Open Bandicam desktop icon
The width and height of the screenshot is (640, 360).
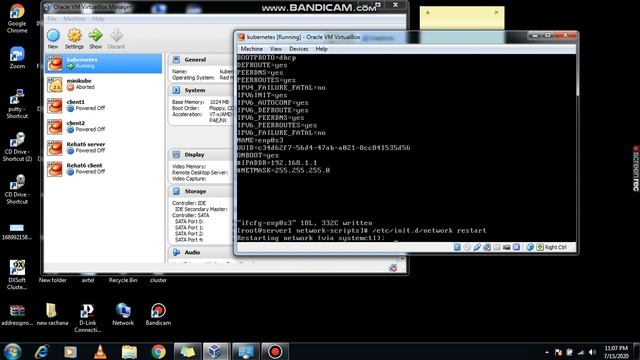coord(158,314)
